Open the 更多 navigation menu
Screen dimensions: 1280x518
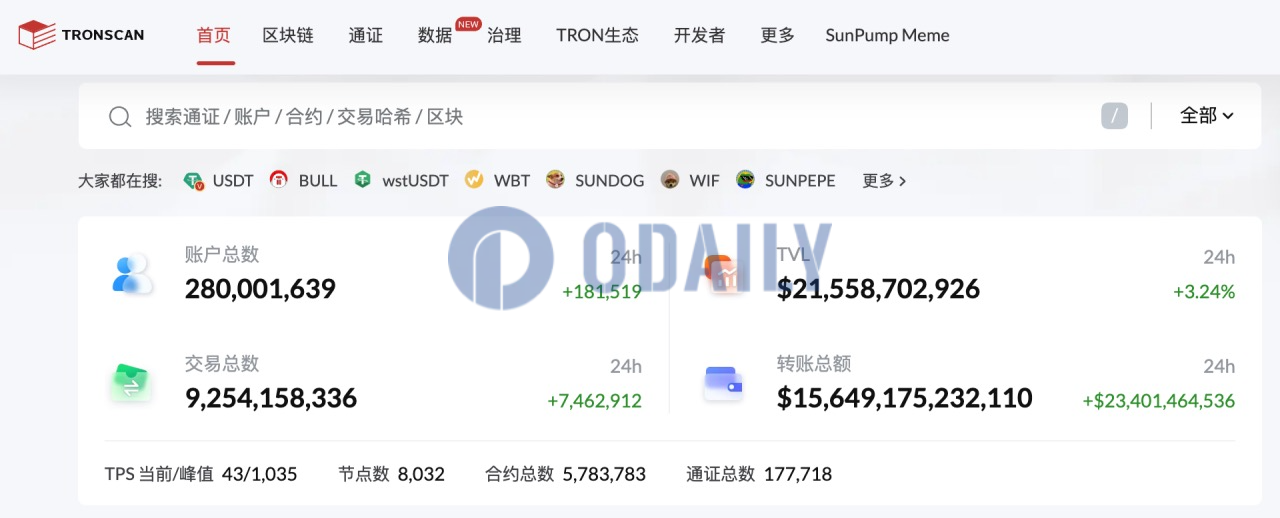777,35
